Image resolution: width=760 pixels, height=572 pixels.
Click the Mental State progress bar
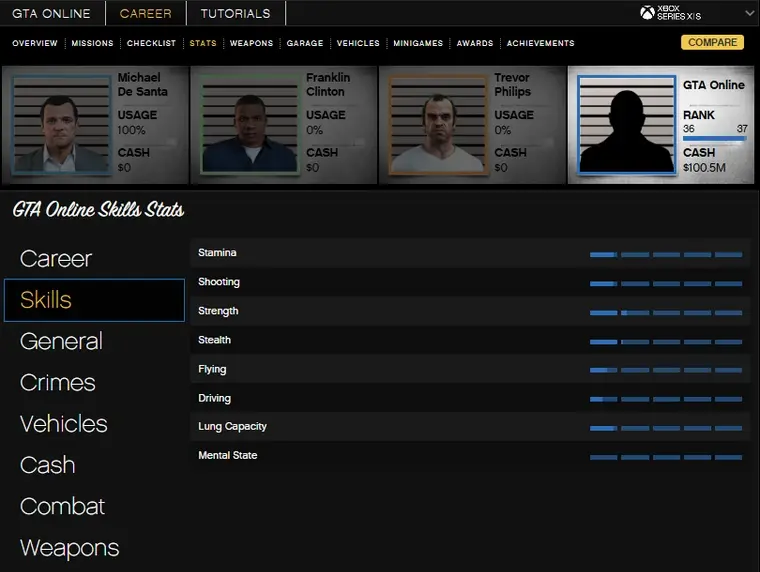[x=666, y=457]
